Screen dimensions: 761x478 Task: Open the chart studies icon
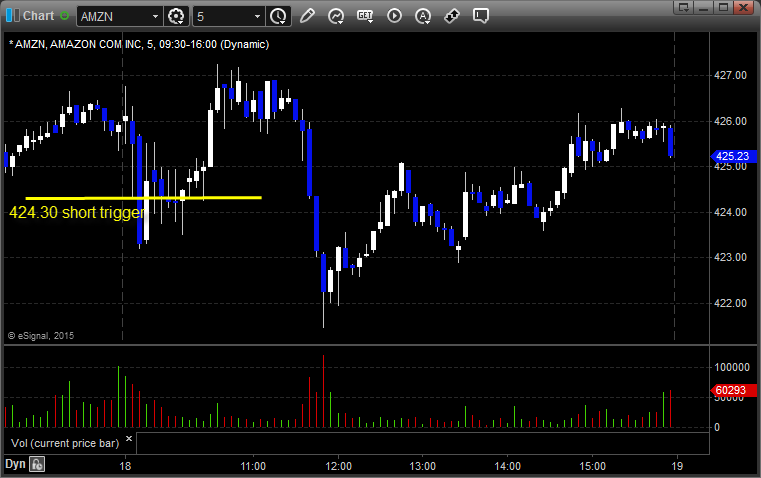click(335, 16)
